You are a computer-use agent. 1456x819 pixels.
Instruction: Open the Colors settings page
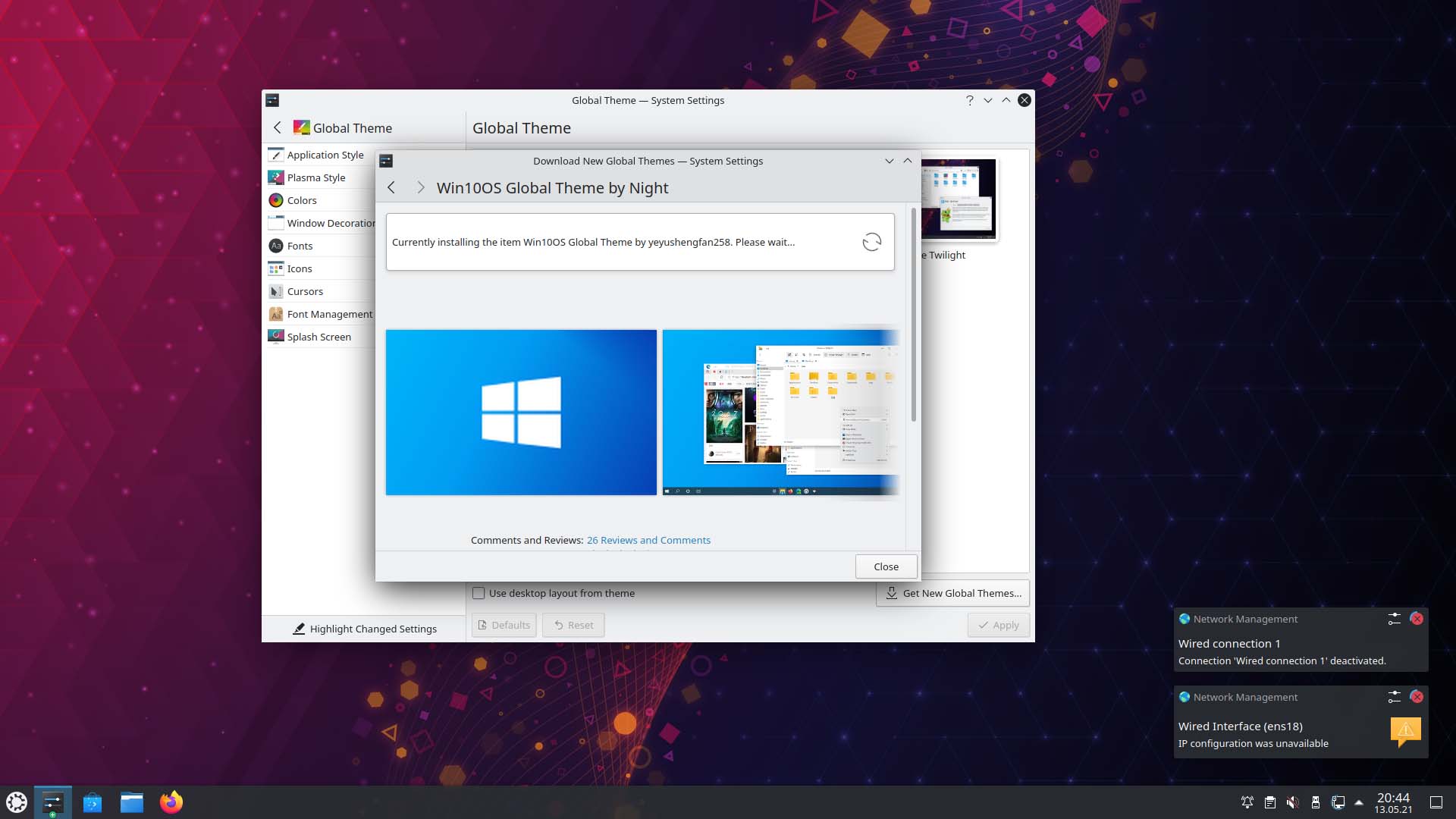[x=320, y=200]
